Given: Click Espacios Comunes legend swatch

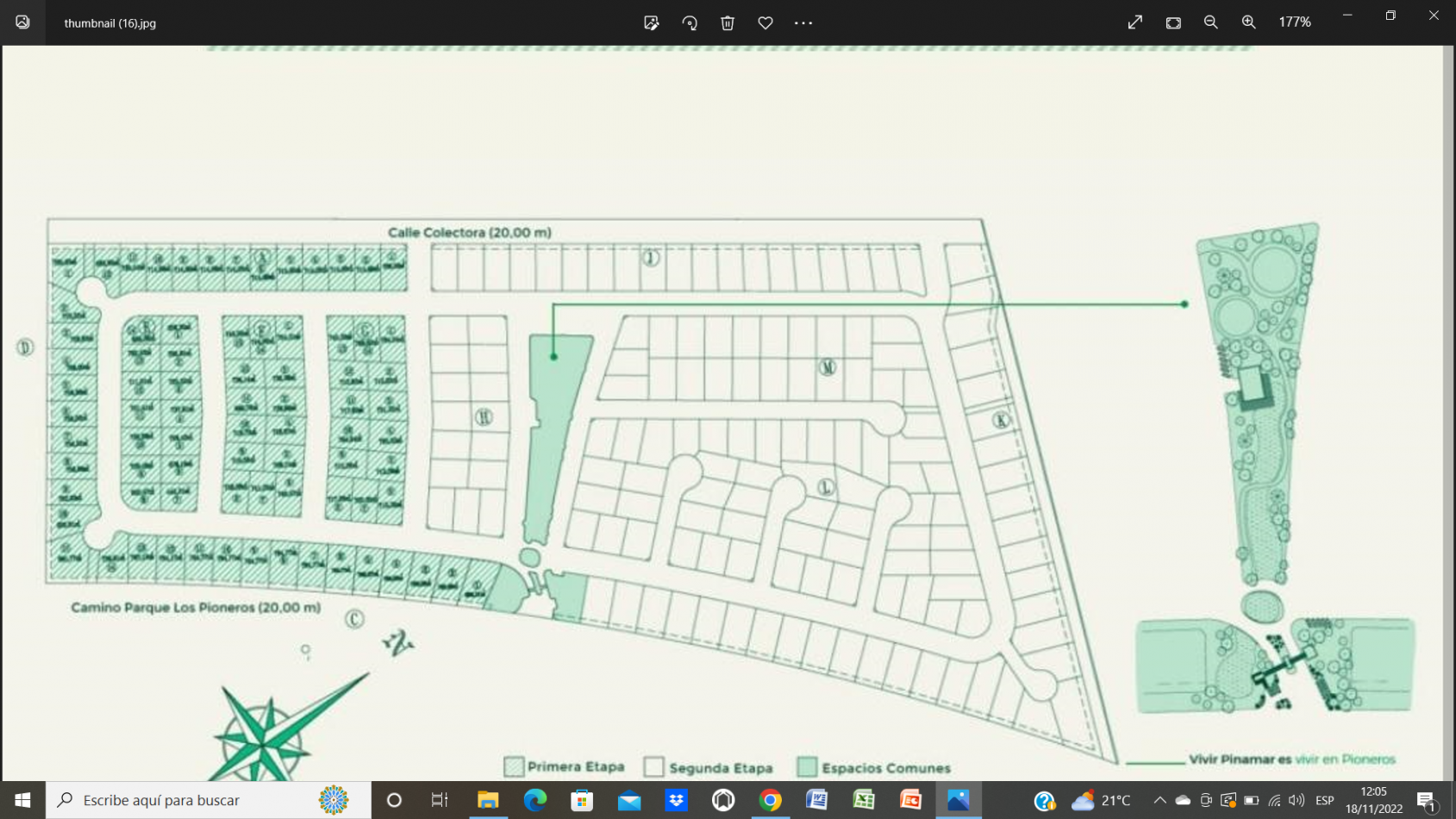Looking at the screenshot, I should (807, 766).
